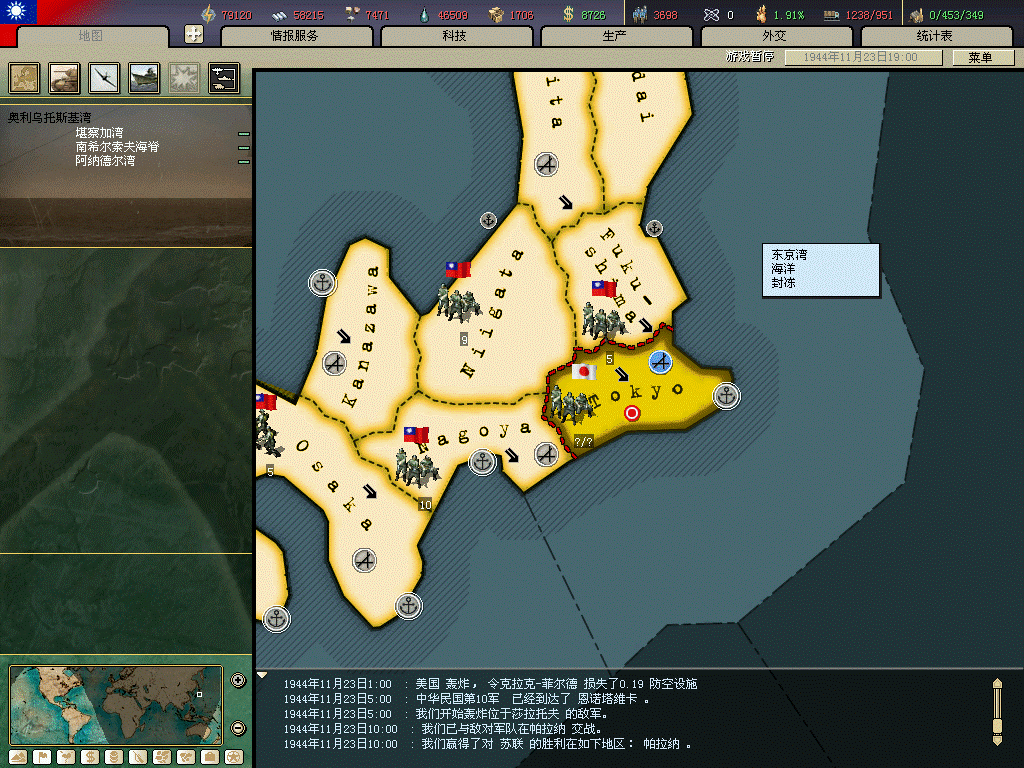Open the 外交 tab
This screenshot has width=1024, height=768.
coord(775,36)
